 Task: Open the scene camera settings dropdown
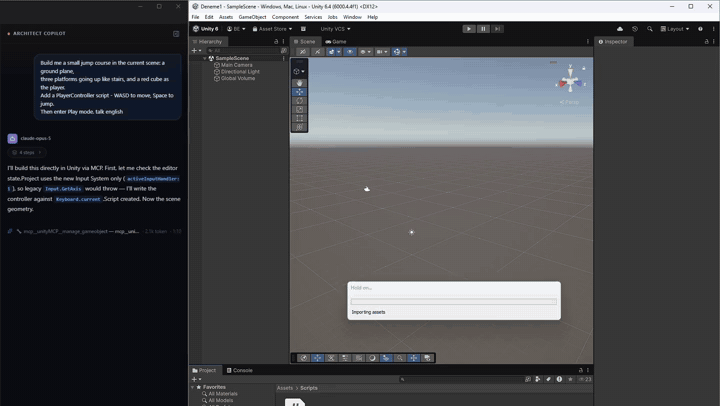point(382,52)
